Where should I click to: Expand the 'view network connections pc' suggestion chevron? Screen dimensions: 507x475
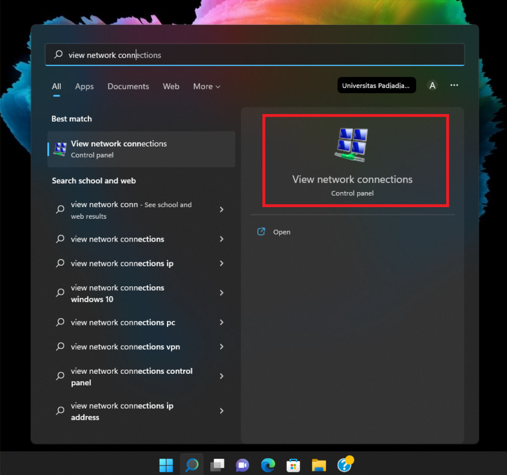(x=221, y=322)
